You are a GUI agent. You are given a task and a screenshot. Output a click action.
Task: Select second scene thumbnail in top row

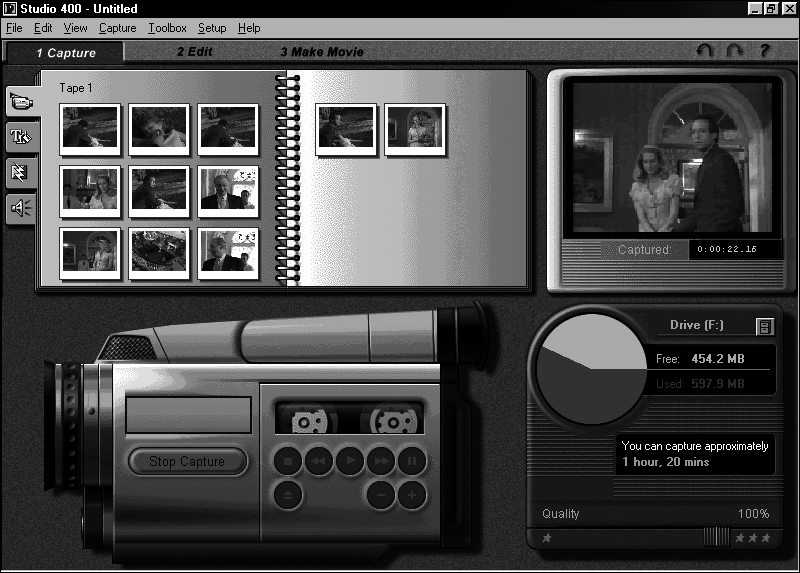click(x=159, y=130)
